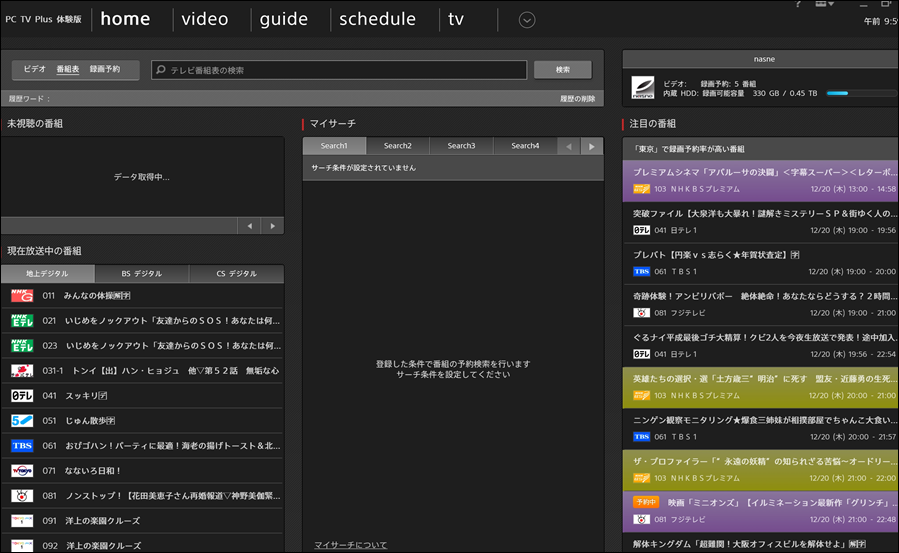
Task: Open プレバト program on TBS1
Action: point(761,263)
